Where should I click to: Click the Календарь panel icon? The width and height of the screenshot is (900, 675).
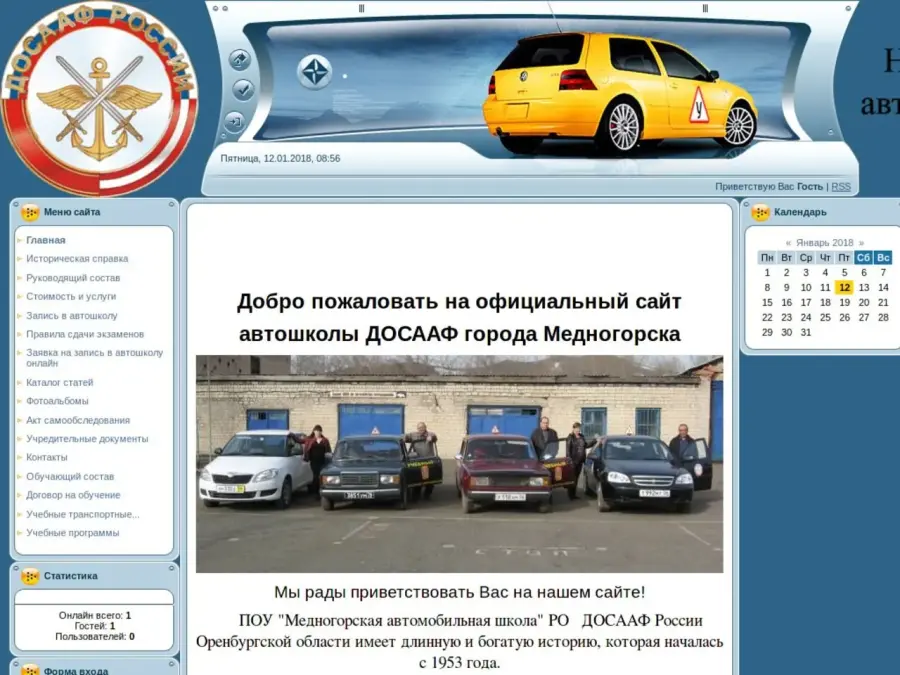point(761,212)
